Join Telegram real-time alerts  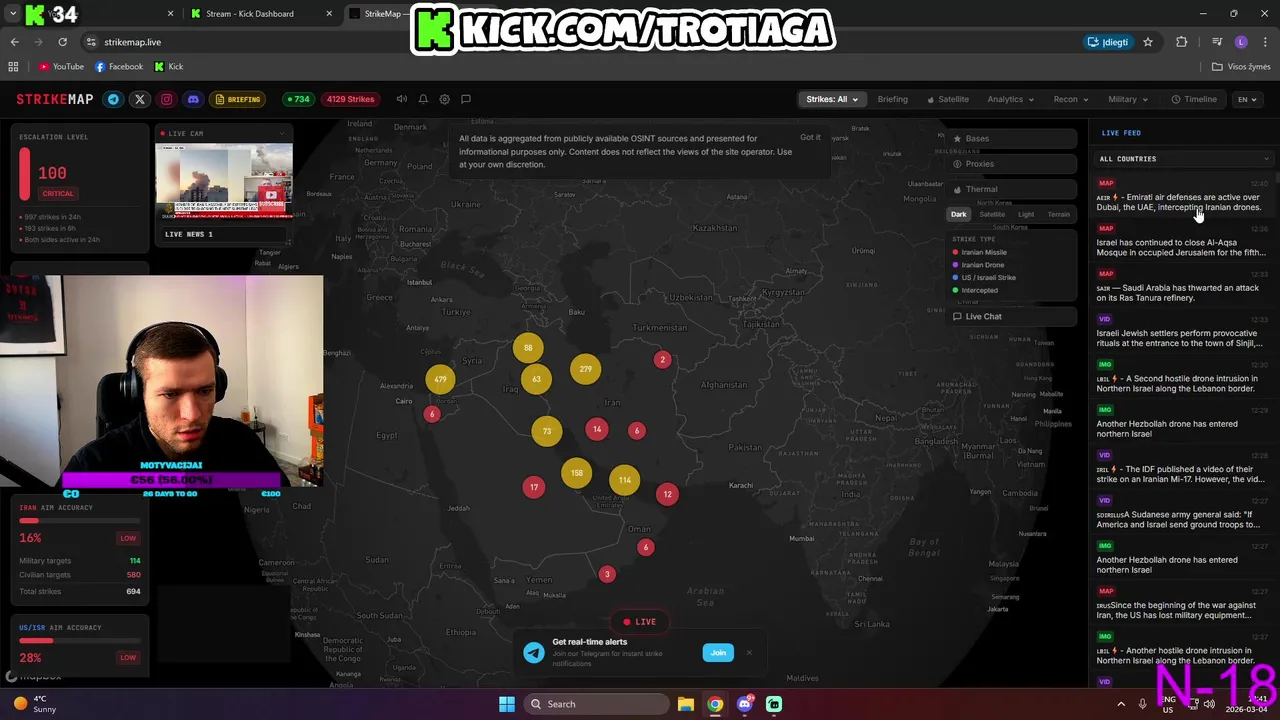pos(718,653)
